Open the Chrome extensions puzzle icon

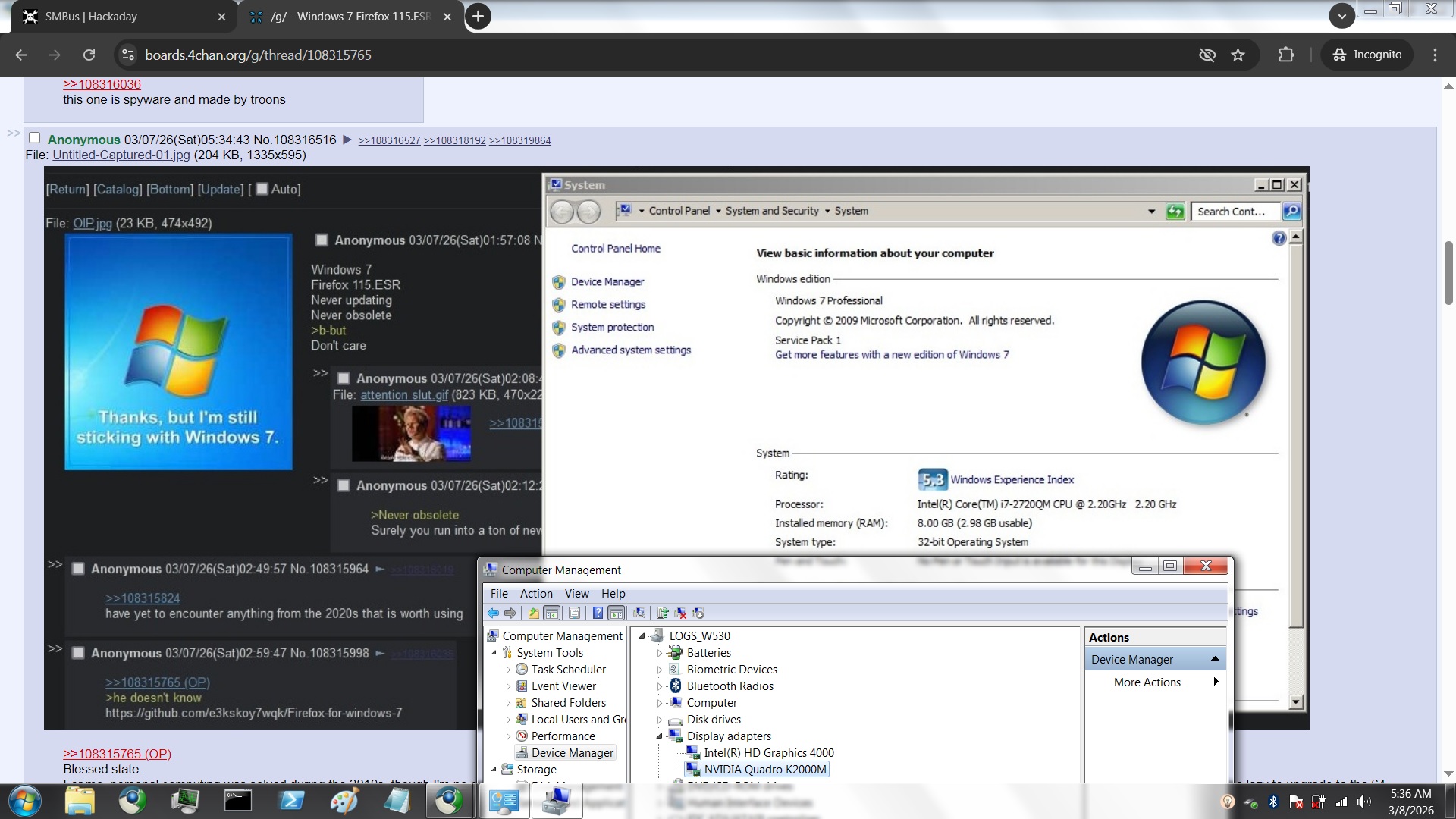(1285, 55)
